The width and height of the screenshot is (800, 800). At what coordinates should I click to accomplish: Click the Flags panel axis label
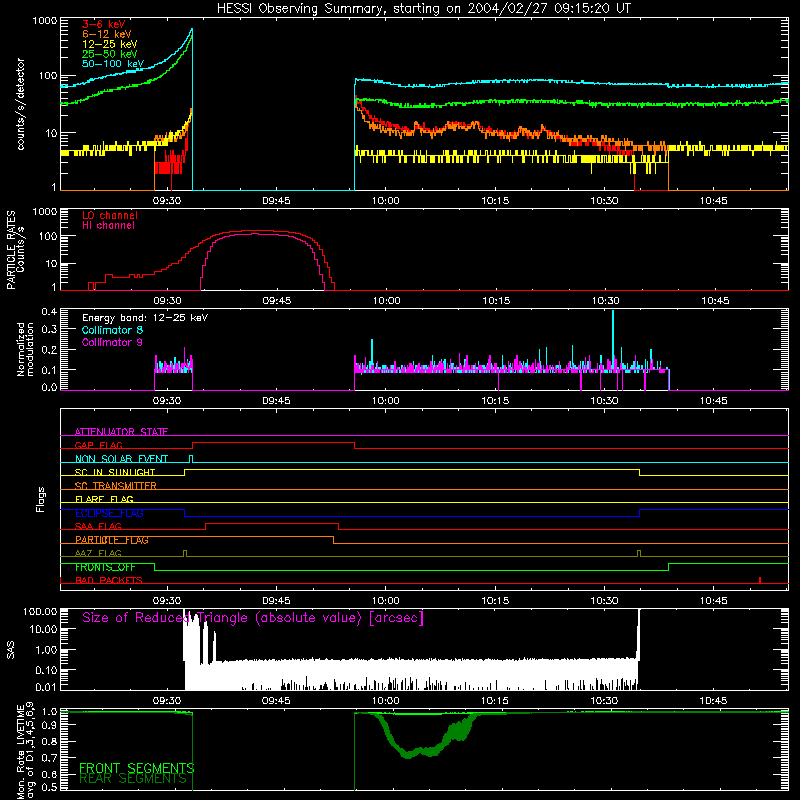41,499
